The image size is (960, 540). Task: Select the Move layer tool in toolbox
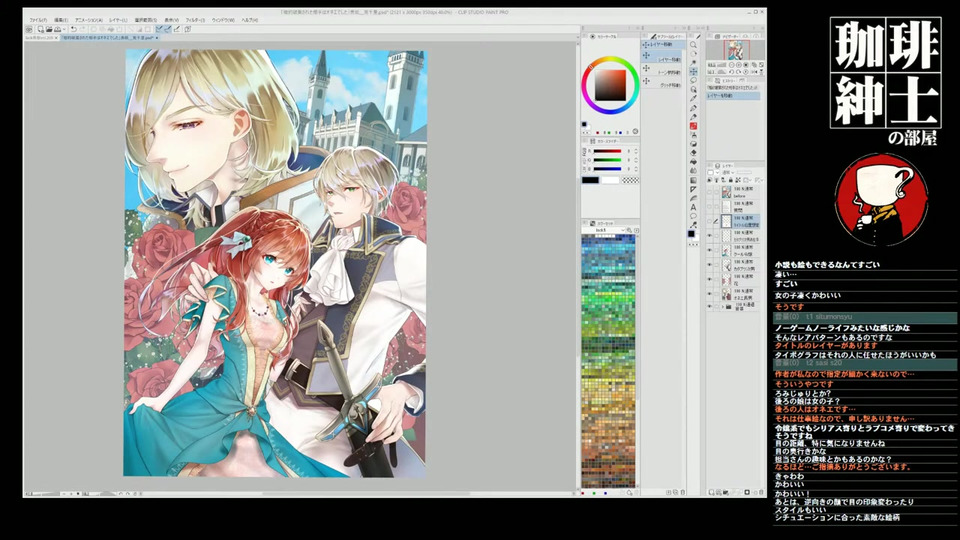pyautogui.click(x=694, y=72)
